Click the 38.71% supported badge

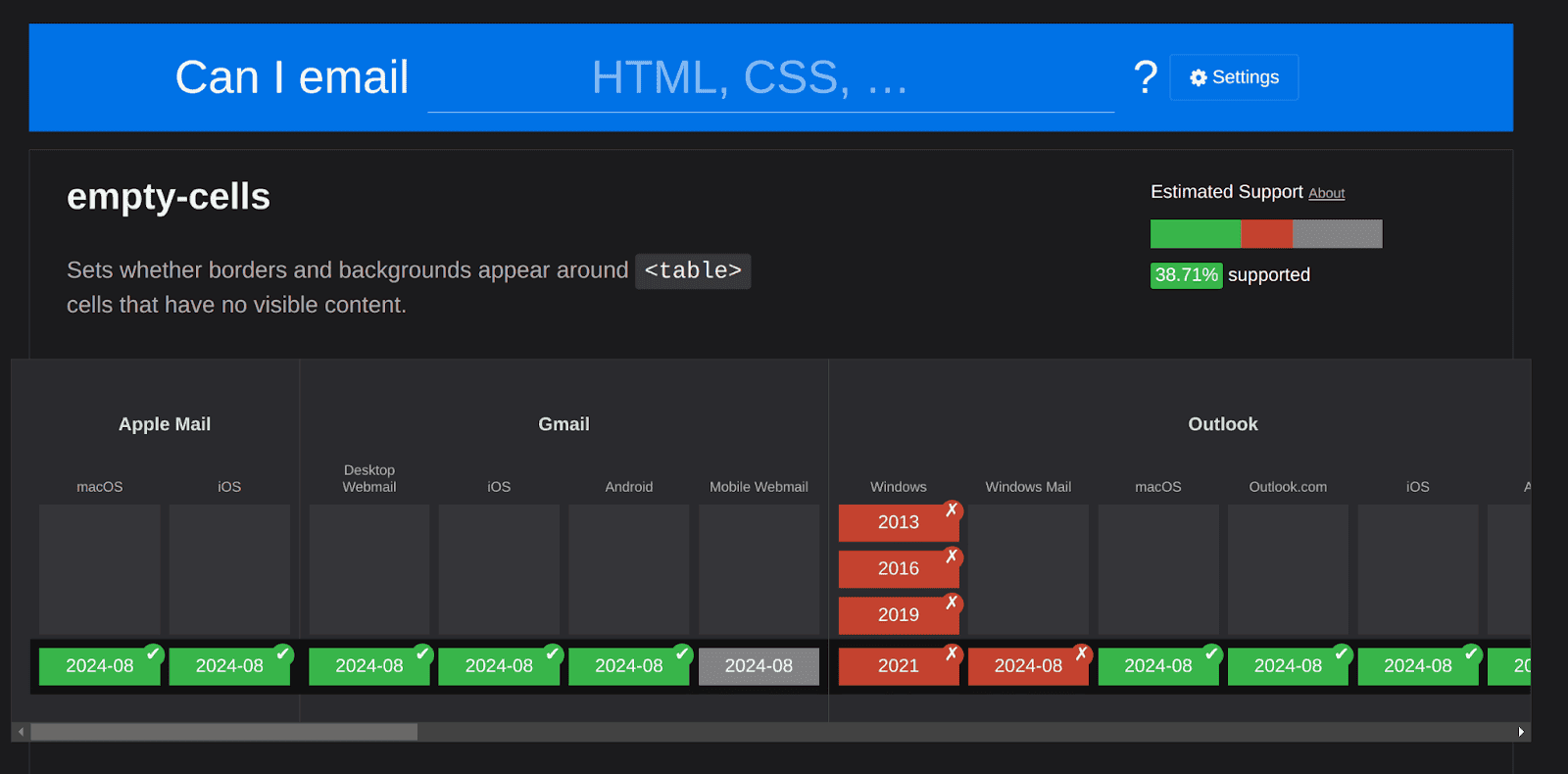(x=1186, y=275)
